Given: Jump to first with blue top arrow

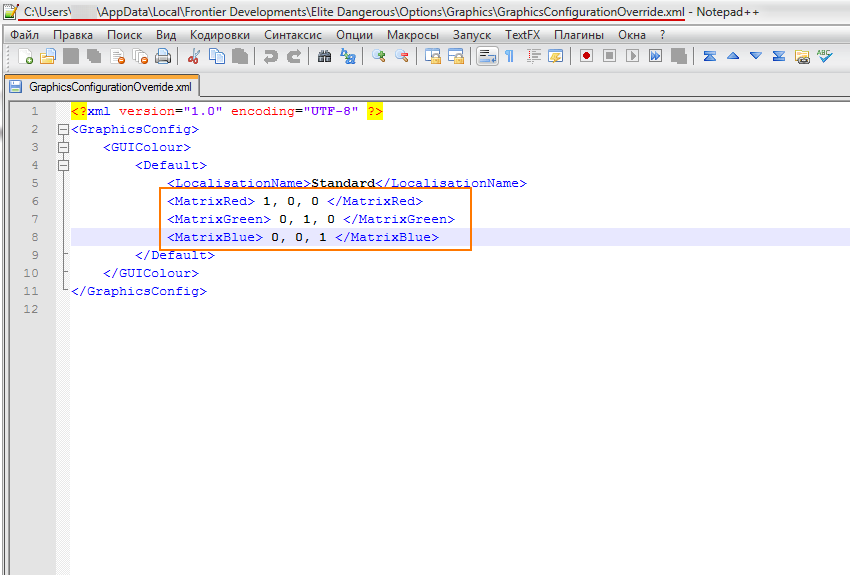Looking at the screenshot, I should pyautogui.click(x=710, y=56).
